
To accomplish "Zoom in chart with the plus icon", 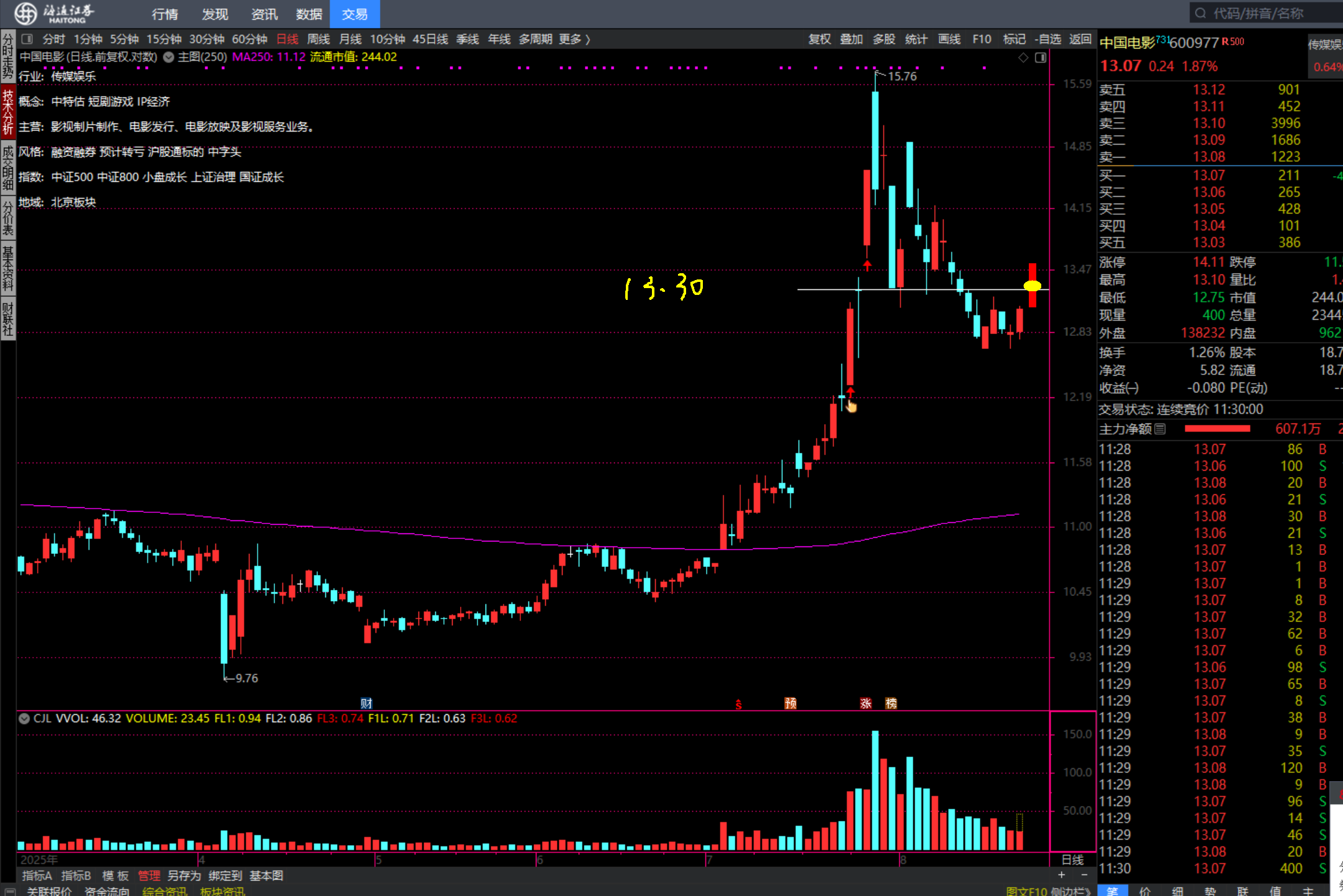I will (x=1062, y=876).
